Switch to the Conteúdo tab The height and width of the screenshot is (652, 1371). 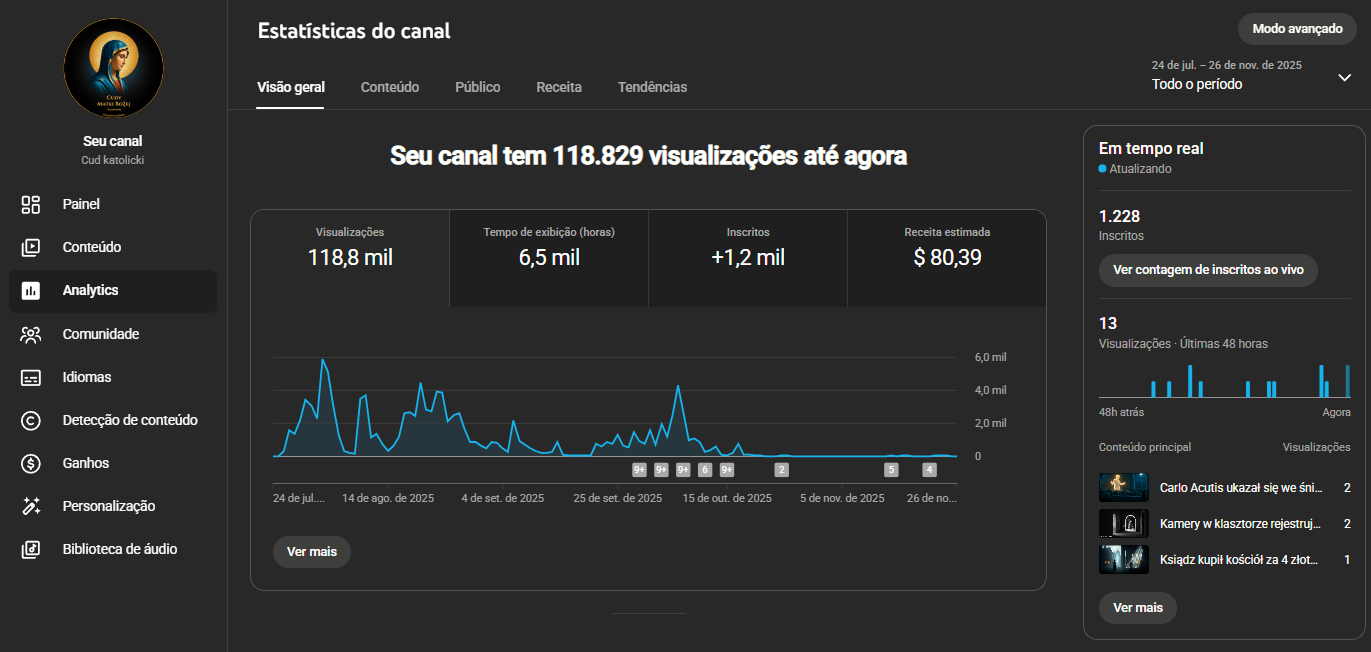[x=390, y=87]
